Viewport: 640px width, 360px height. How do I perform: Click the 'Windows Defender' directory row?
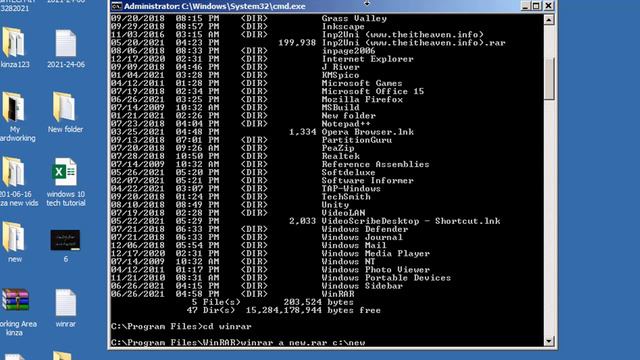[x=259, y=229]
